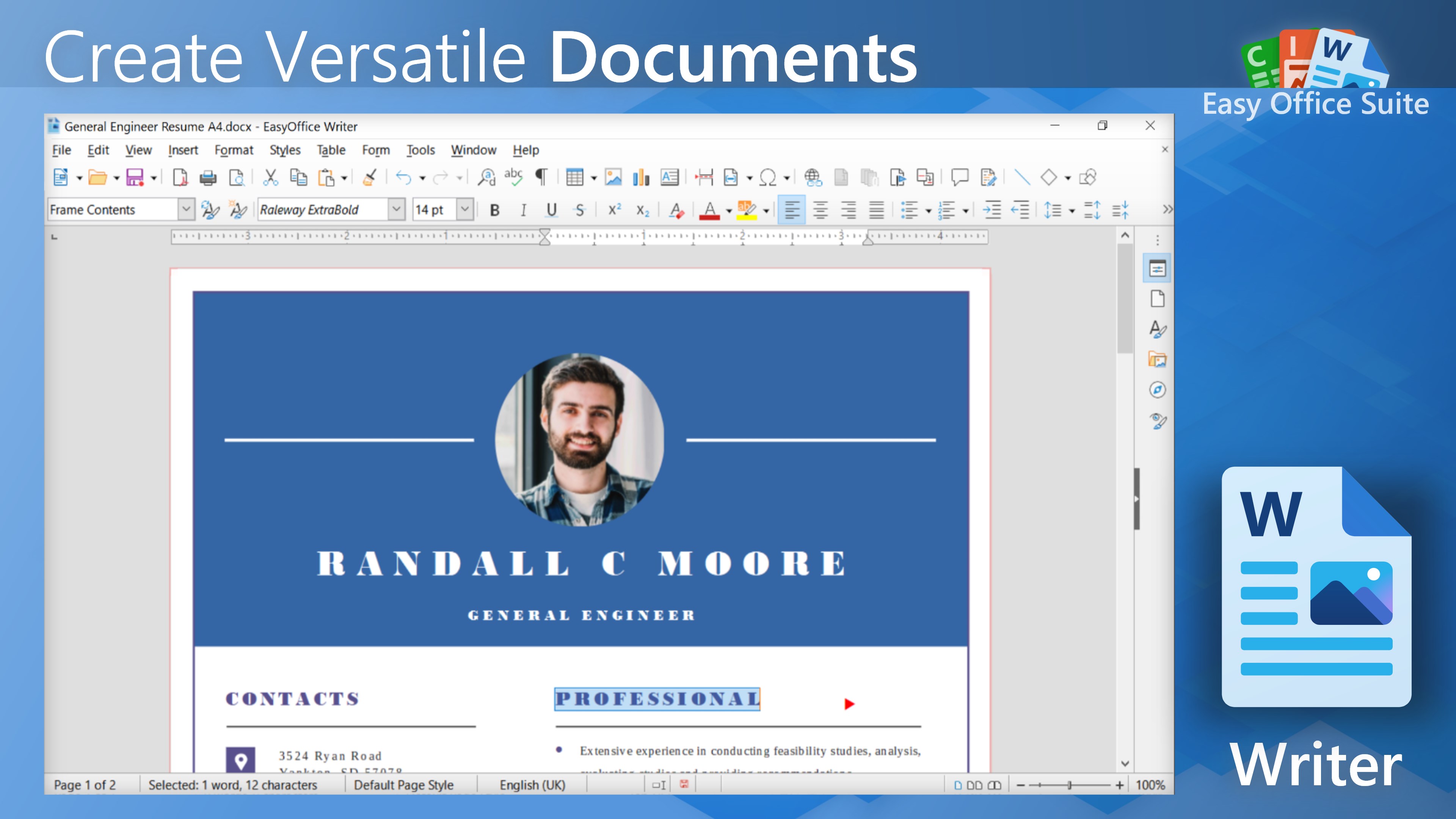Viewport: 1456px width, 819px height.
Task: Insert an image using toolbar icon
Action: point(613,178)
